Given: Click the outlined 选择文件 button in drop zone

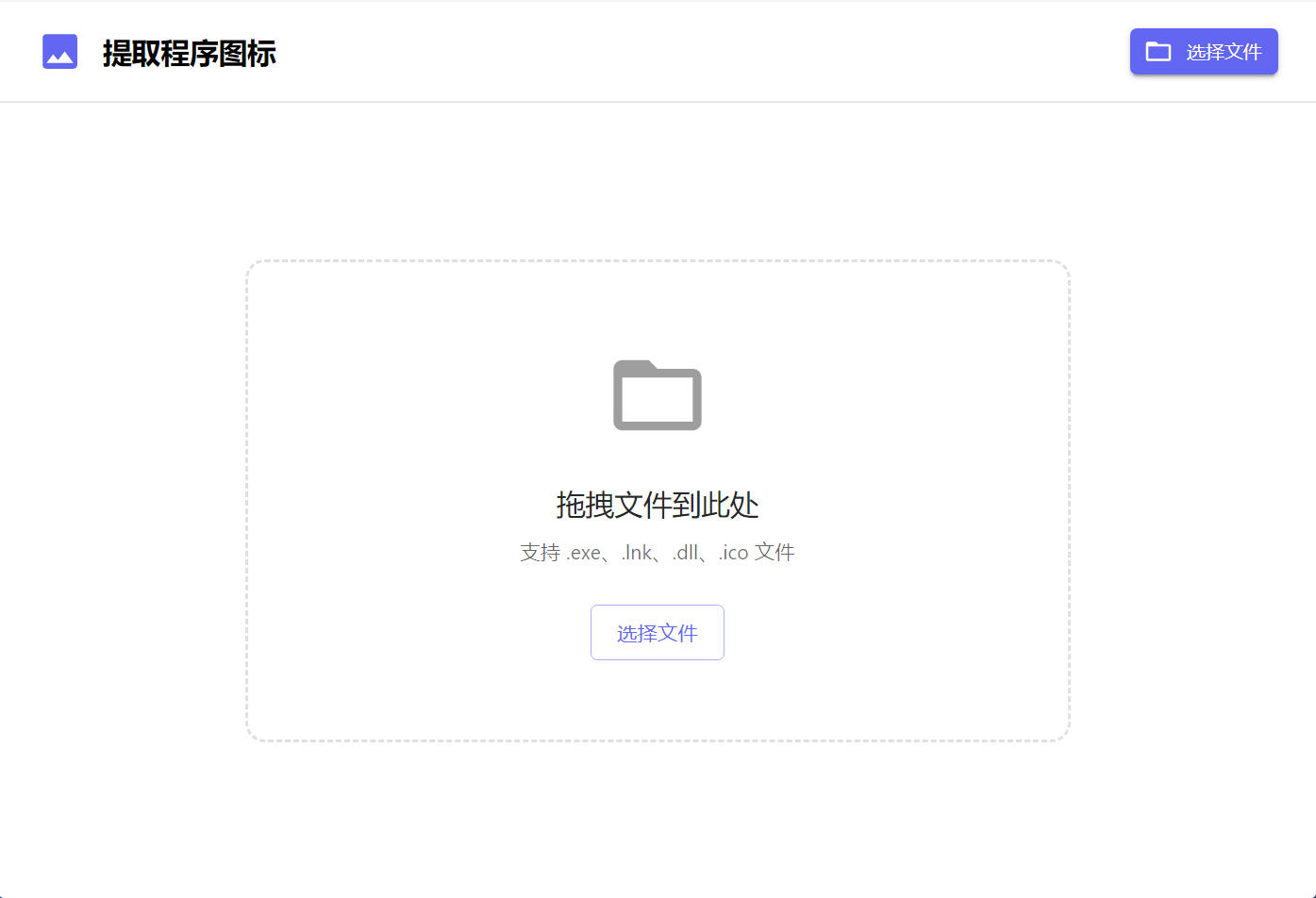Looking at the screenshot, I should (x=658, y=633).
